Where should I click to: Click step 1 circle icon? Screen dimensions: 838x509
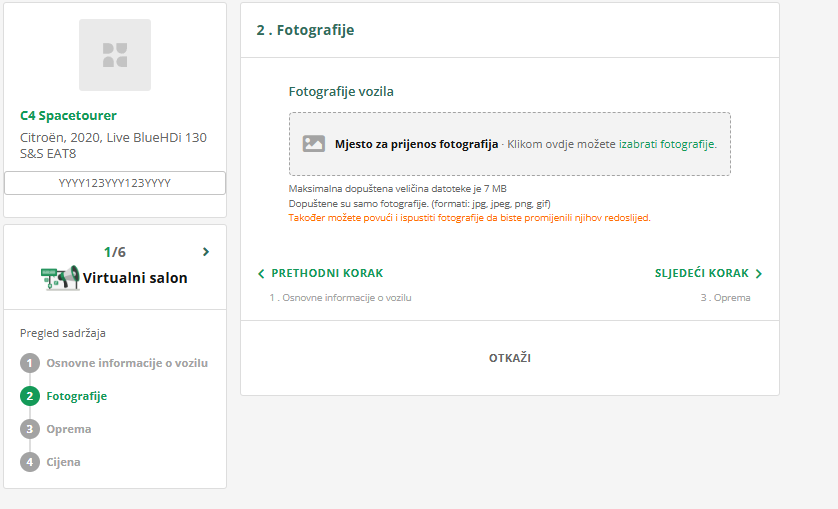click(30, 363)
